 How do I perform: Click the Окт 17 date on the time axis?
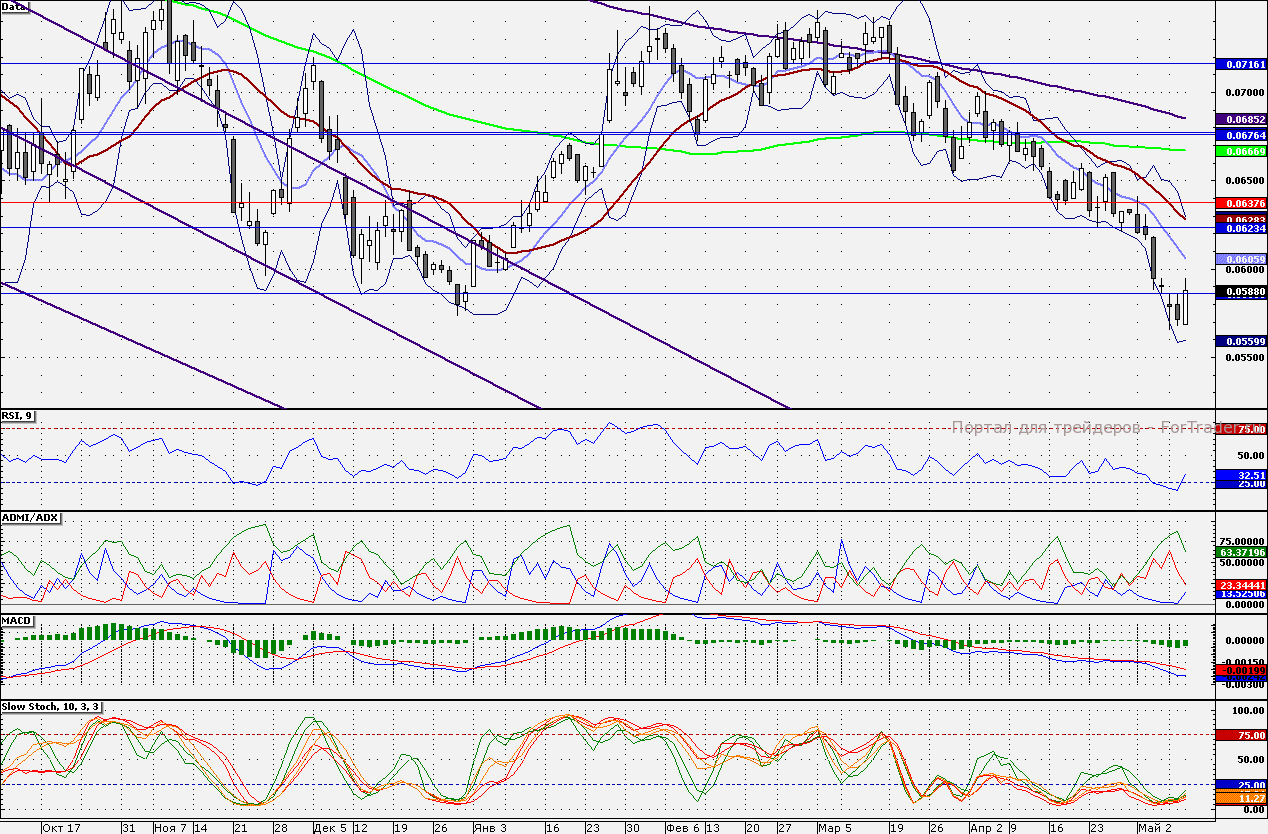(60, 828)
